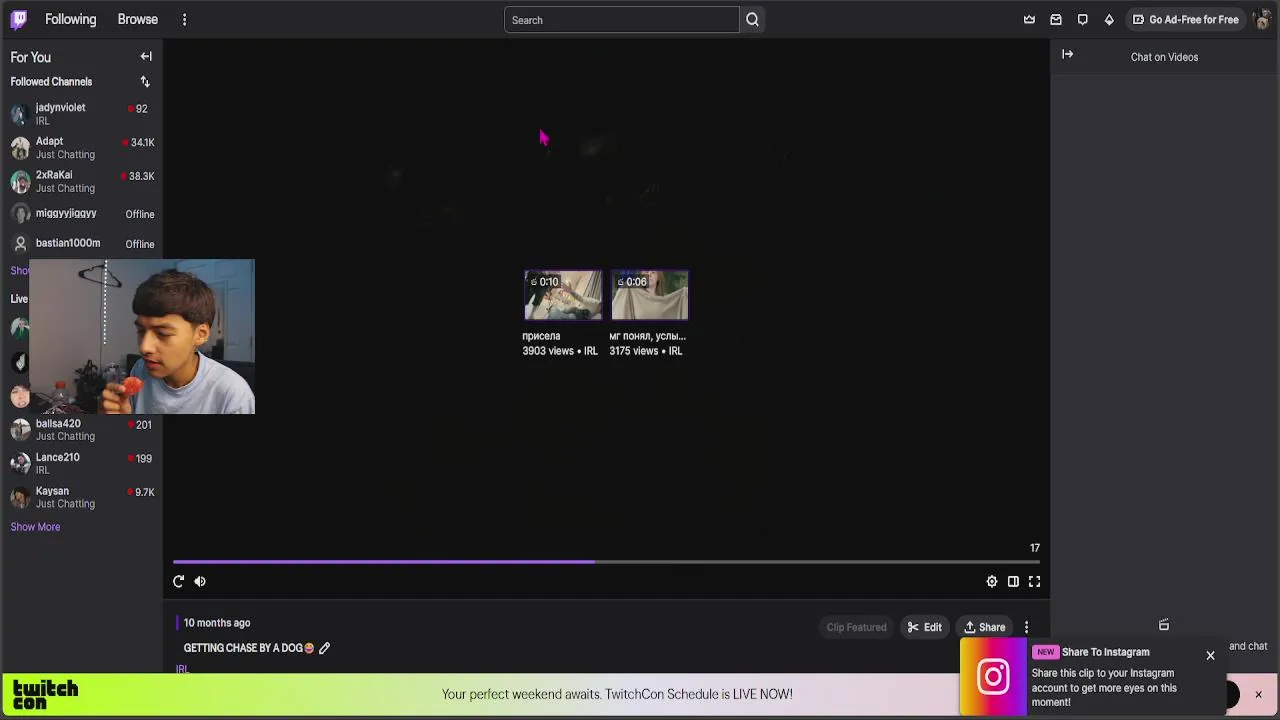This screenshot has height=720, width=1280.
Task: Close the Share To Instagram popup
Action: [1210, 656]
